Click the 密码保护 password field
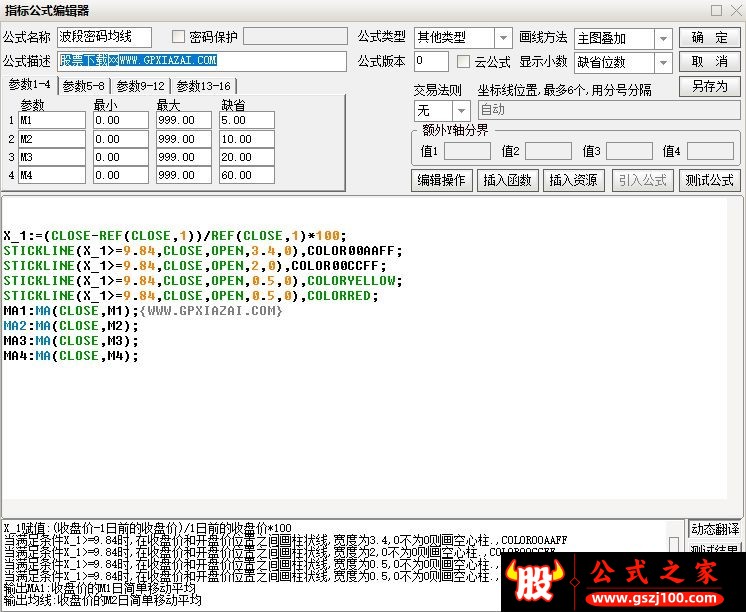The height and width of the screenshot is (612, 746). [x=295, y=37]
